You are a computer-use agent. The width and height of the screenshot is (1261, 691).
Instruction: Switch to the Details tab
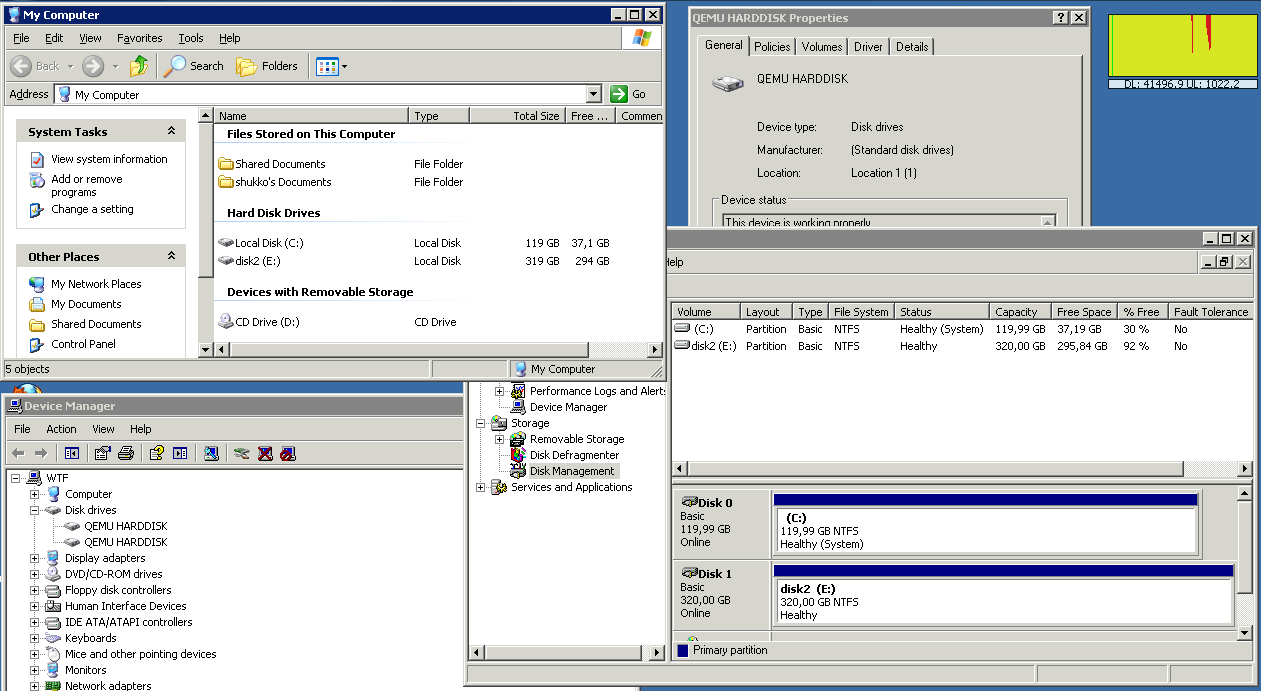point(912,47)
